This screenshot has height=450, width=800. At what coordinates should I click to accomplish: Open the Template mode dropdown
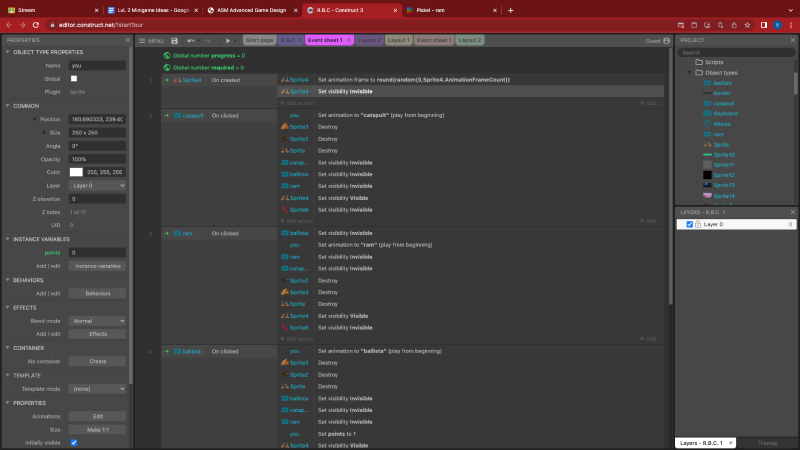pyautogui.click(x=97, y=388)
